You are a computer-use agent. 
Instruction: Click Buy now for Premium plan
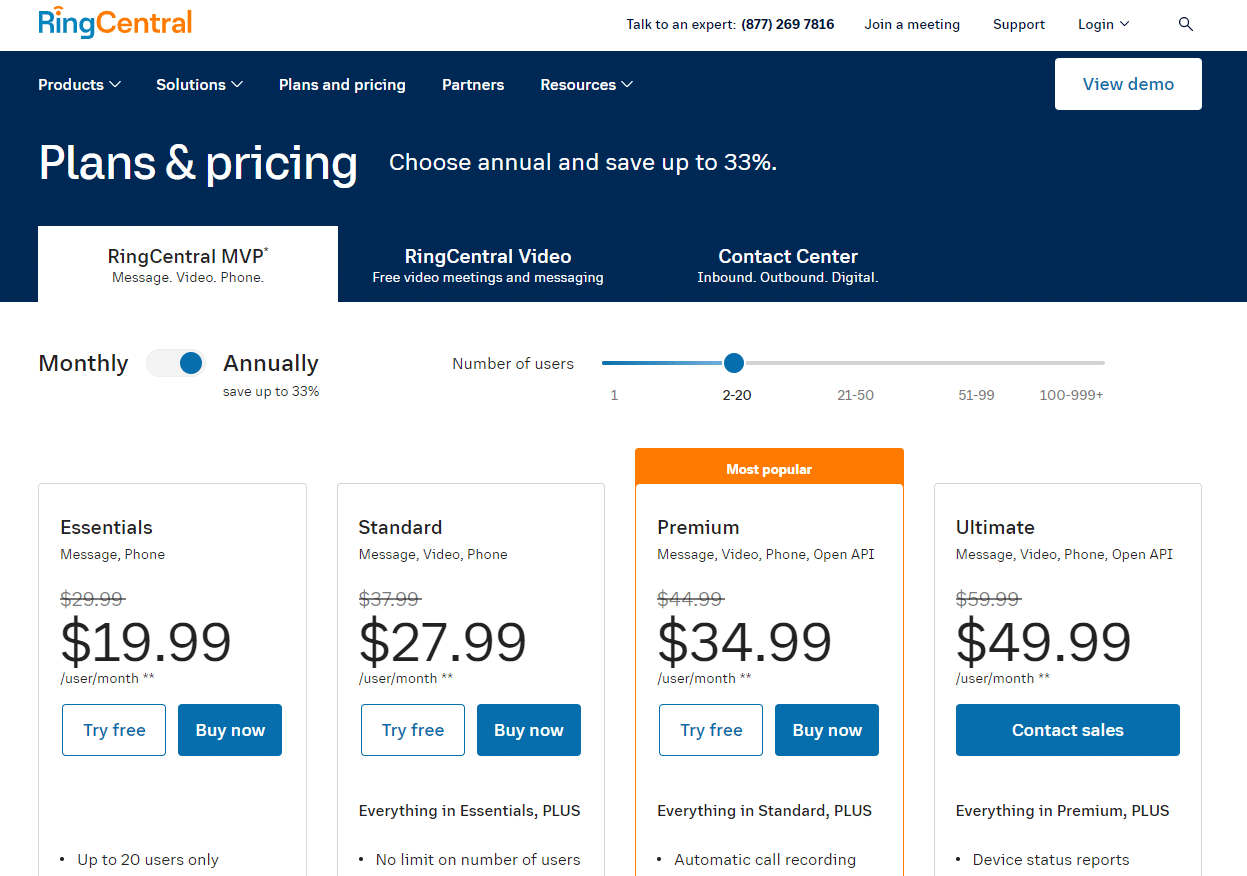click(x=827, y=730)
